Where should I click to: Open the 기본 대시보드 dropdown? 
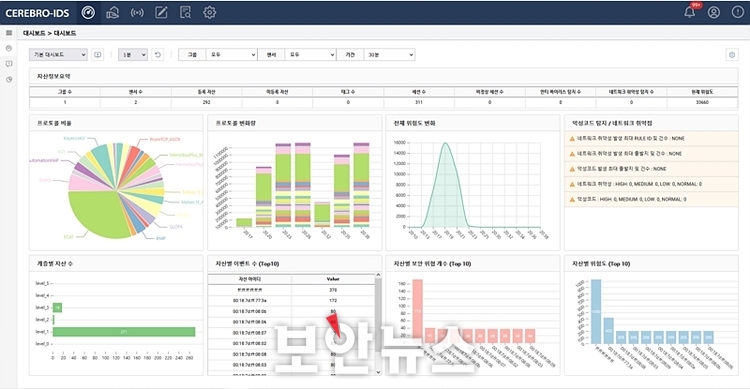(58, 55)
